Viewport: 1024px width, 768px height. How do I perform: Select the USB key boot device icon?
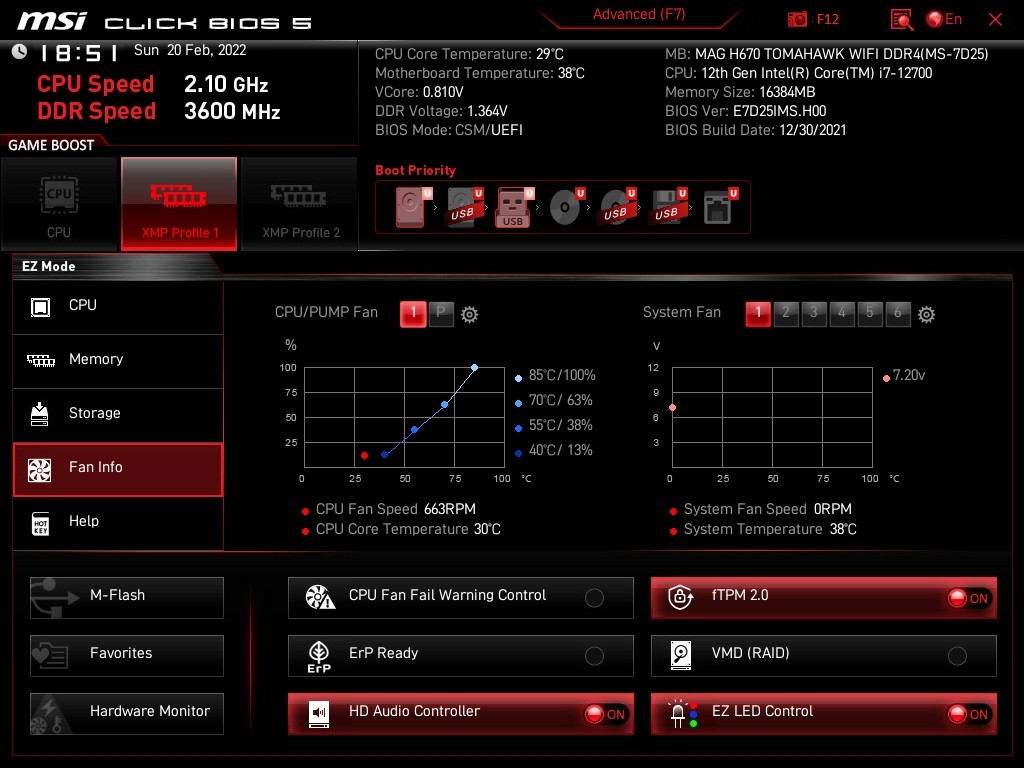[515, 207]
